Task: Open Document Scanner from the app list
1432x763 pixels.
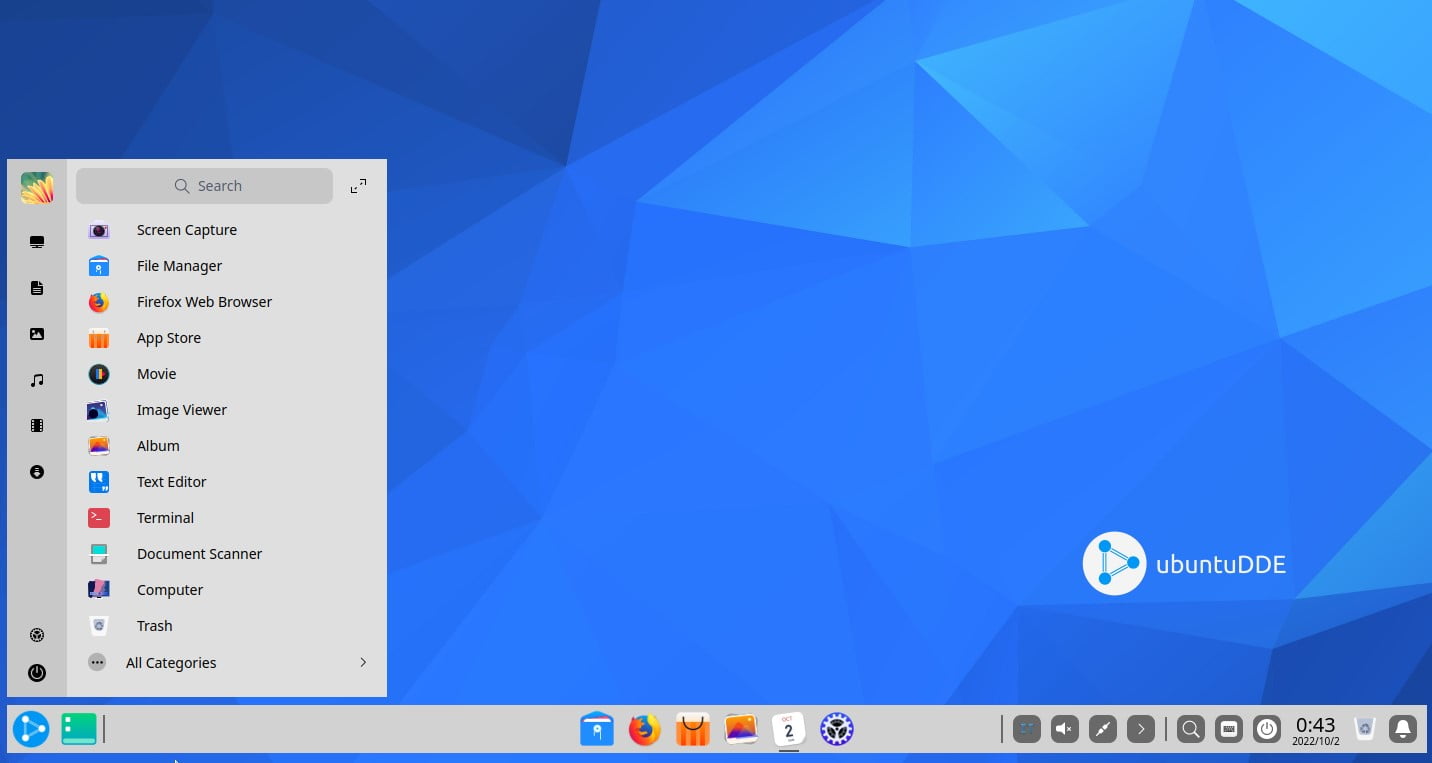Action: click(x=199, y=553)
